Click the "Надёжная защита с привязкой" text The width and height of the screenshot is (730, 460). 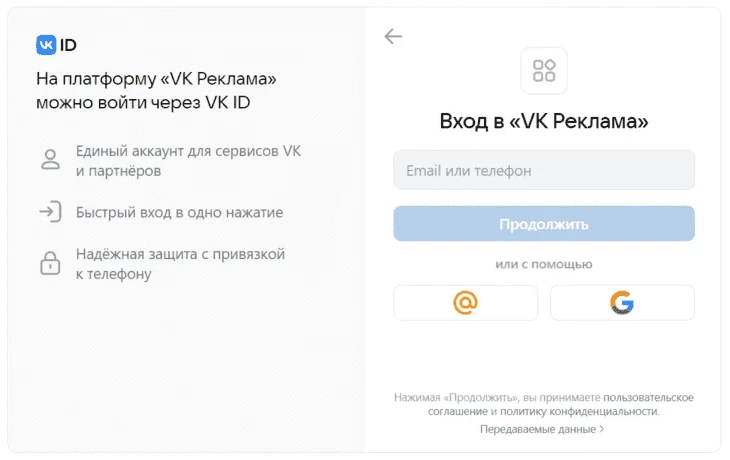[x=181, y=254]
